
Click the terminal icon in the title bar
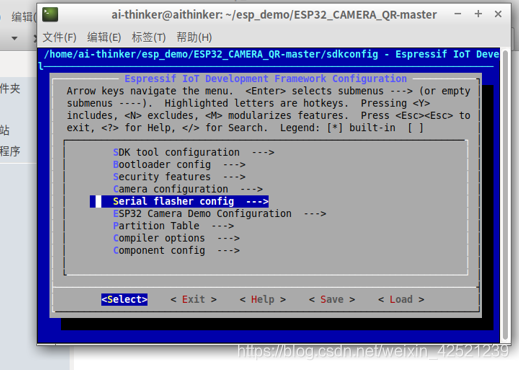pyautogui.click(x=50, y=15)
